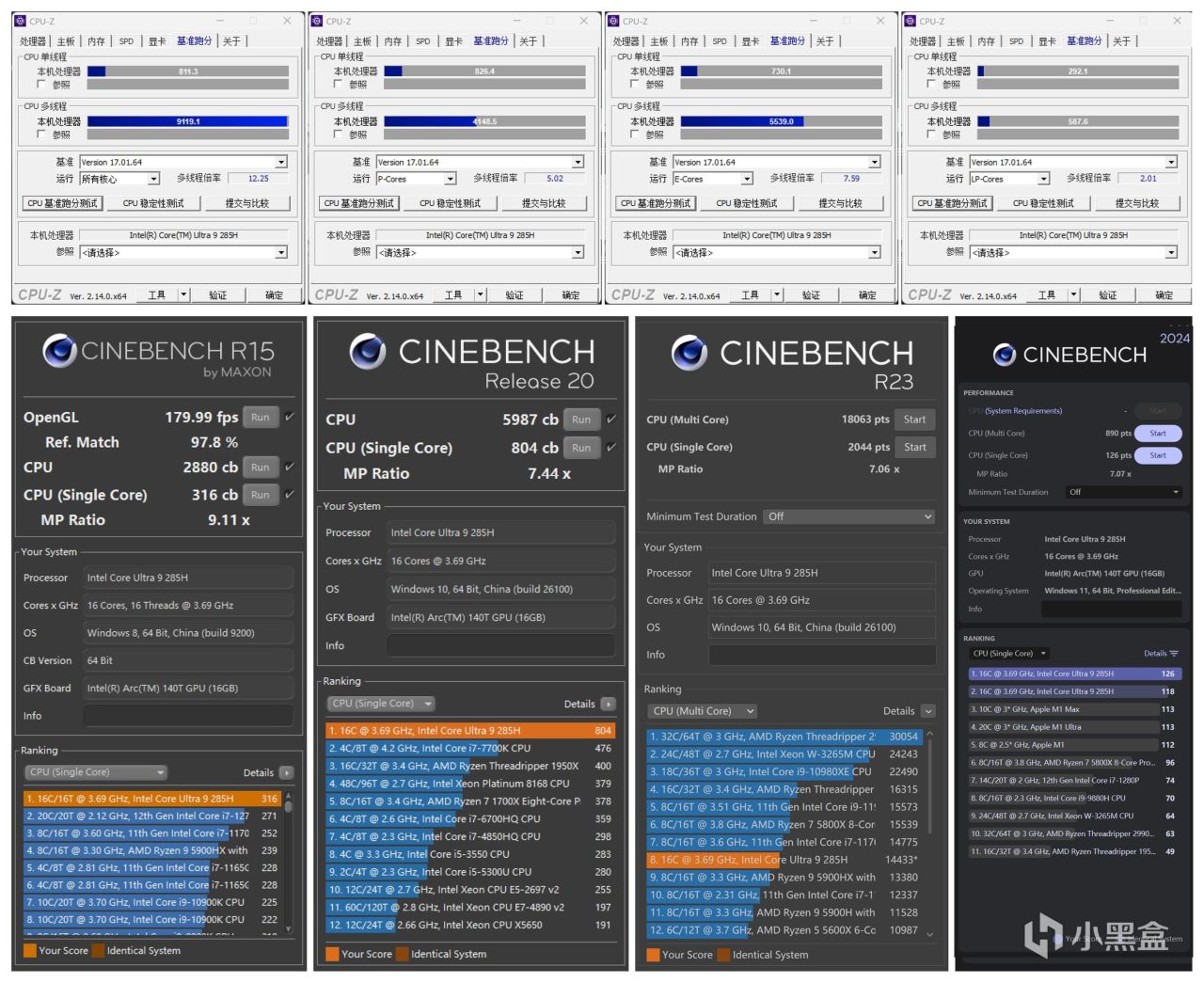
Task: Switch to SPD tab in the LP-Cores CPU-Z window
Action: pyautogui.click(x=1017, y=41)
